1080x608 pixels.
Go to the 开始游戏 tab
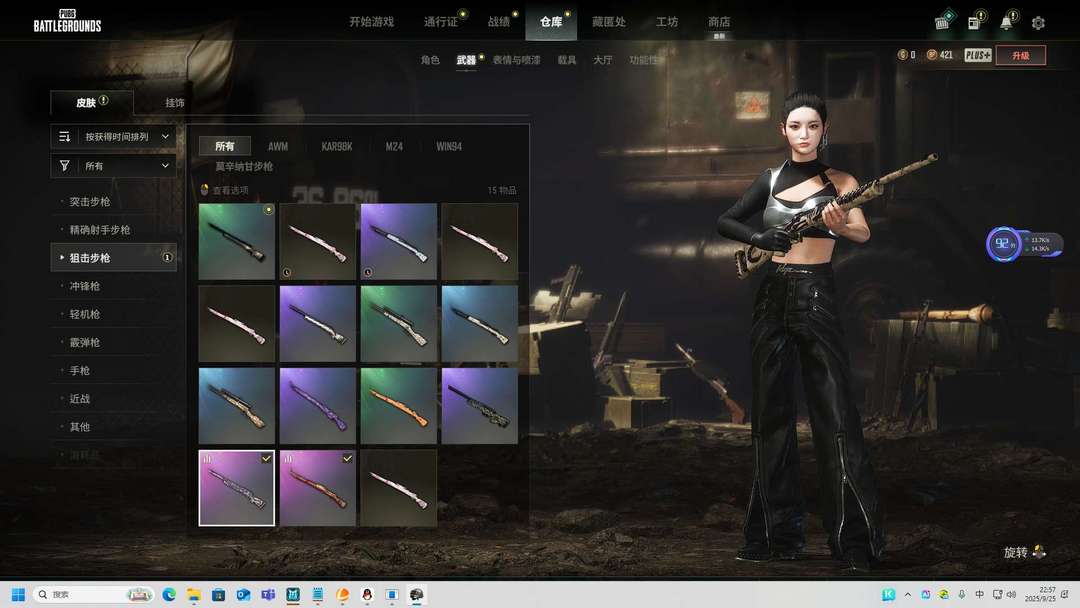pyautogui.click(x=371, y=22)
